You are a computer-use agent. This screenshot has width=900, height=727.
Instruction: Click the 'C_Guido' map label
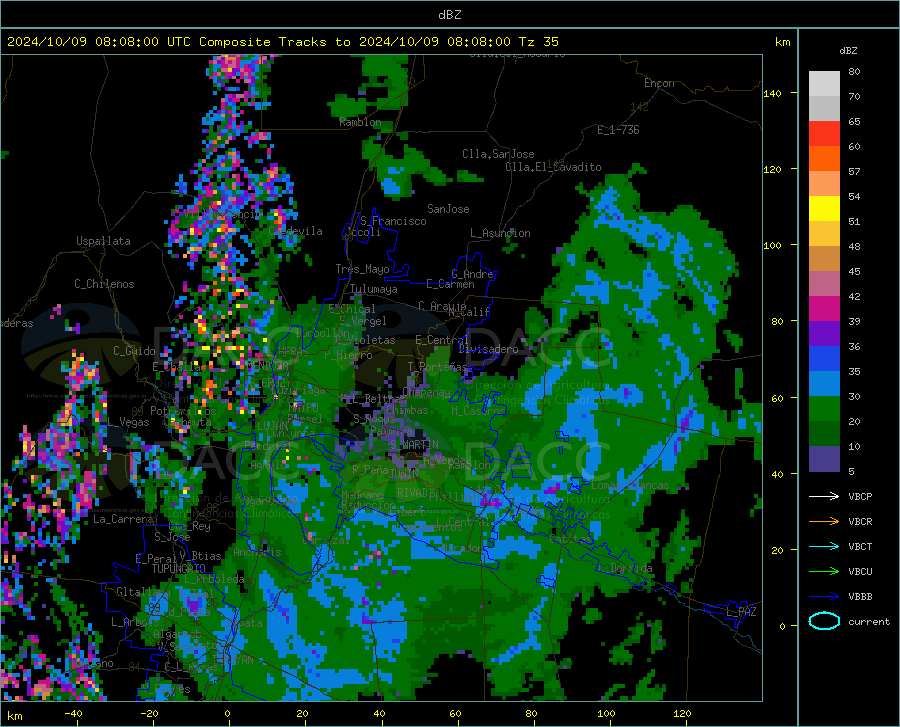134,351
